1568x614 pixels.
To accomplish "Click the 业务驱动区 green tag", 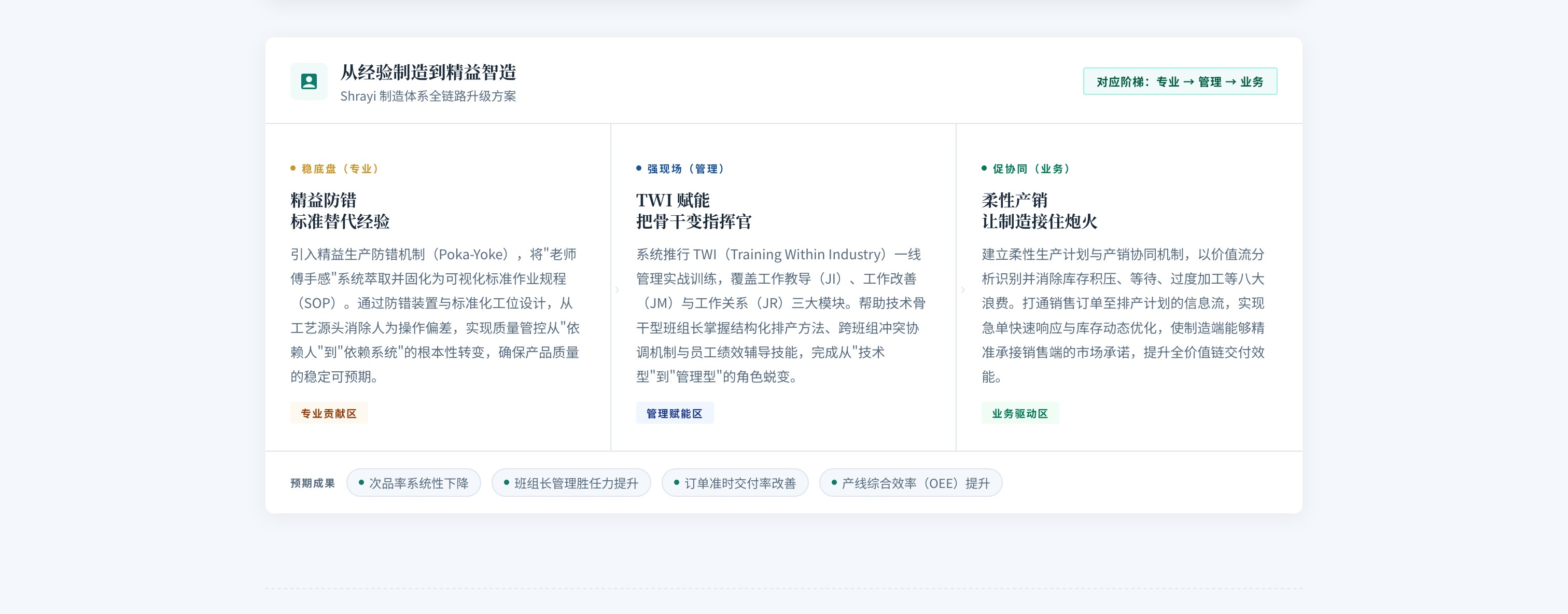I will (1019, 413).
